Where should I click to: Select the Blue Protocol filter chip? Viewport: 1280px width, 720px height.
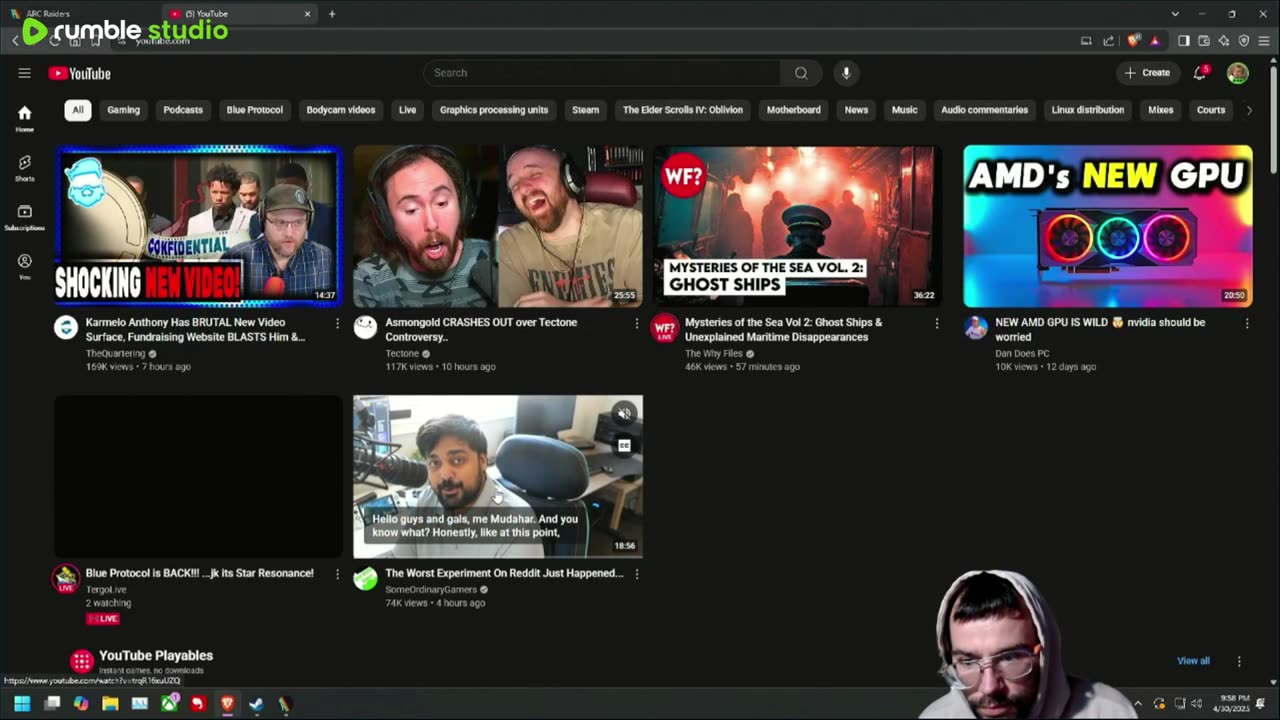tap(255, 110)
